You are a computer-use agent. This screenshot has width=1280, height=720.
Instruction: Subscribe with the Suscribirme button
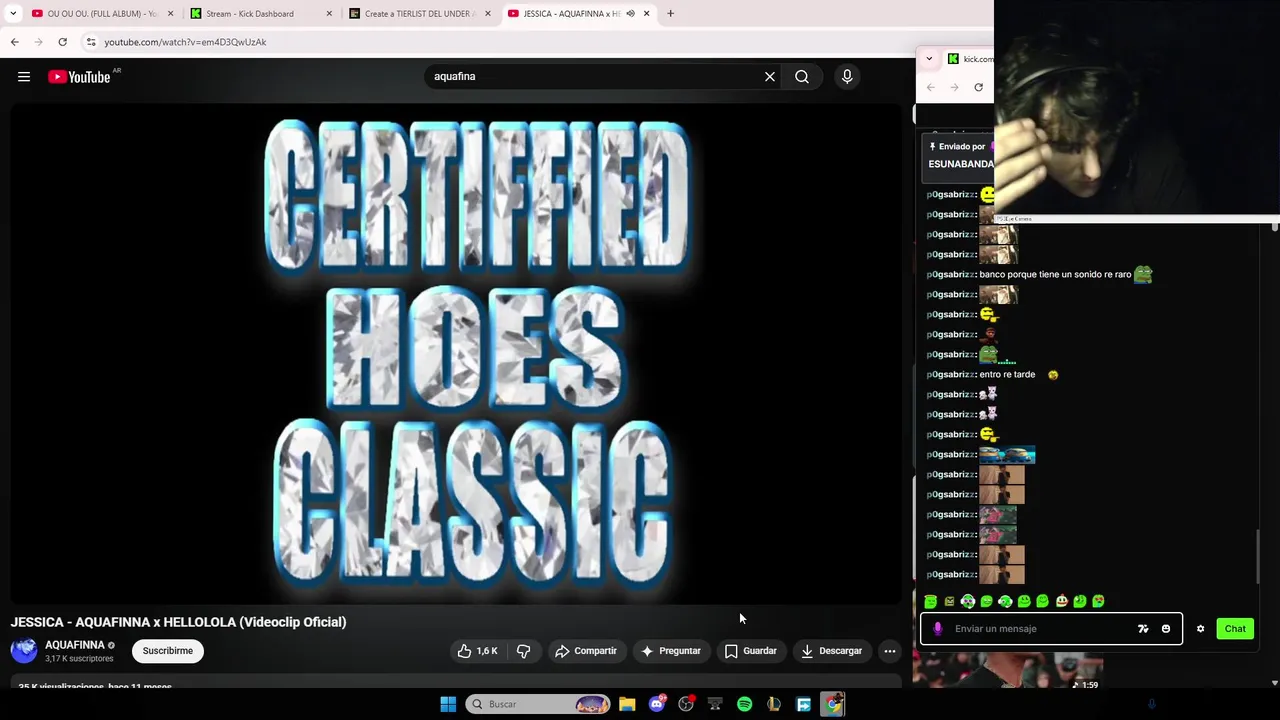click(168, 651)
